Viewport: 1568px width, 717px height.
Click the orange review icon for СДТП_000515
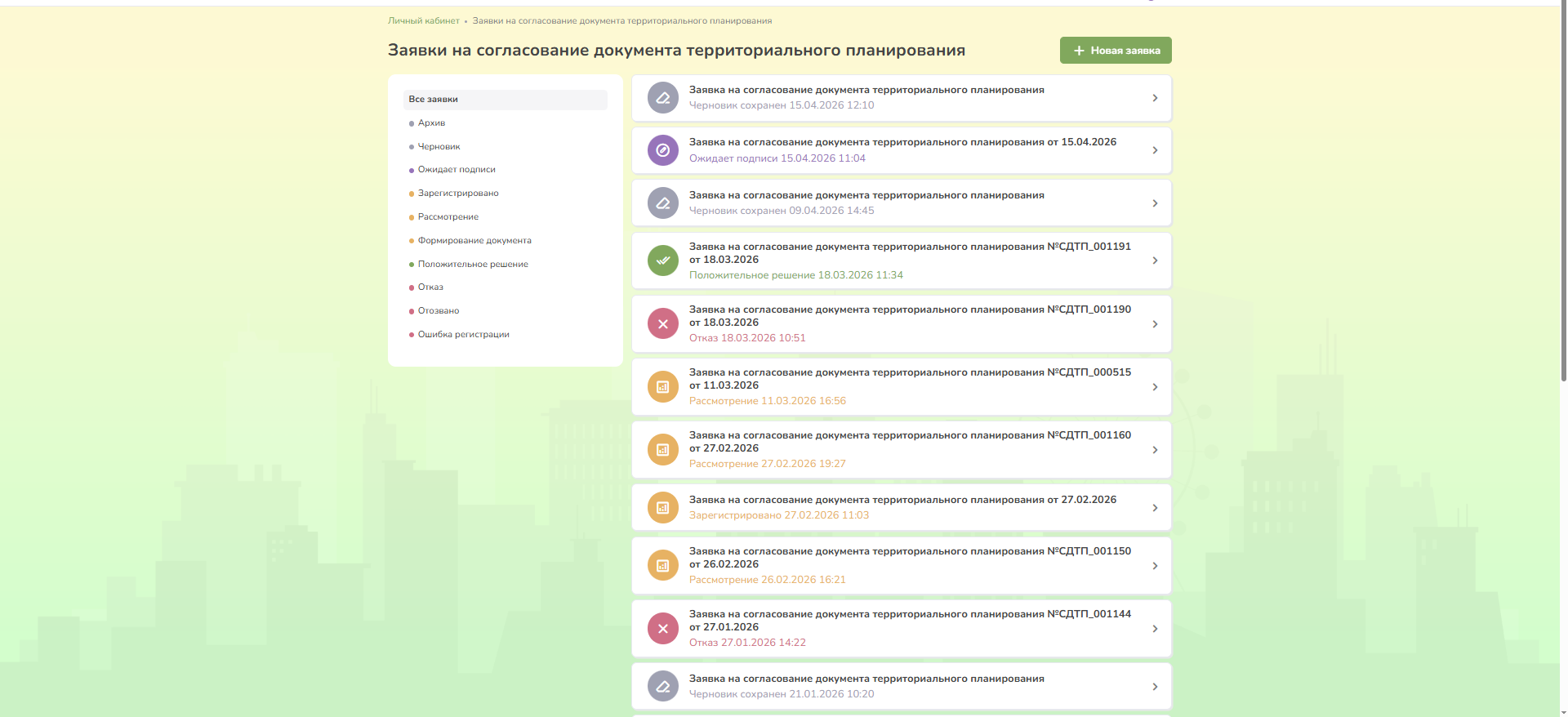click(662, 387)
